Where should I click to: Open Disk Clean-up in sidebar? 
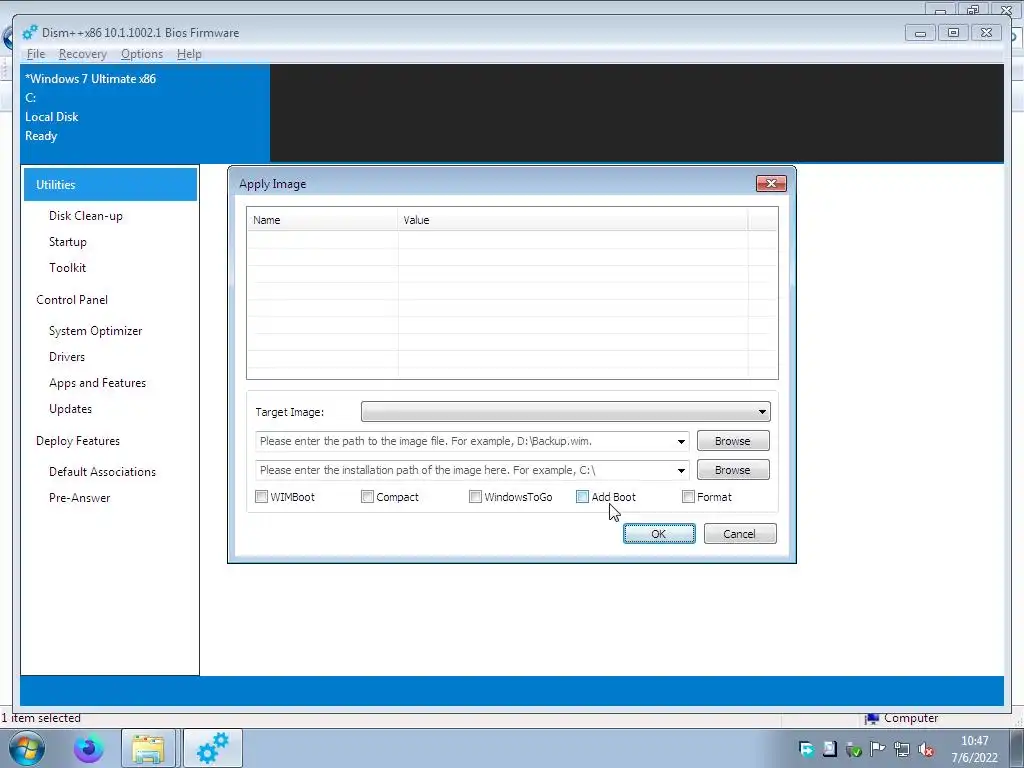[x=86, y=216]
